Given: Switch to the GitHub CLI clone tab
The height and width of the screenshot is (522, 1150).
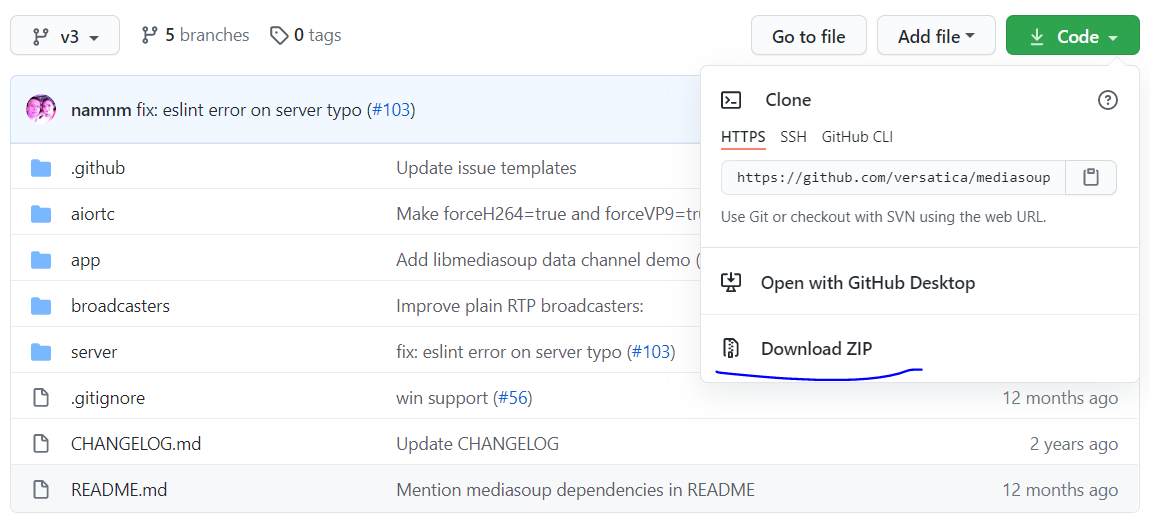Looking at the screenshot, I should 857,136.
